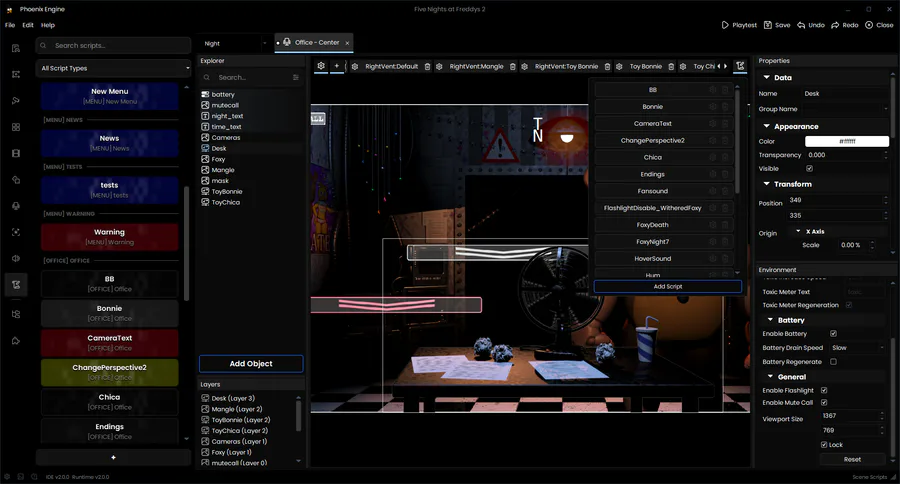Screen dimensions: 900x484
Task: Toggle the Visible checkbox
Action: pos(809,169)
